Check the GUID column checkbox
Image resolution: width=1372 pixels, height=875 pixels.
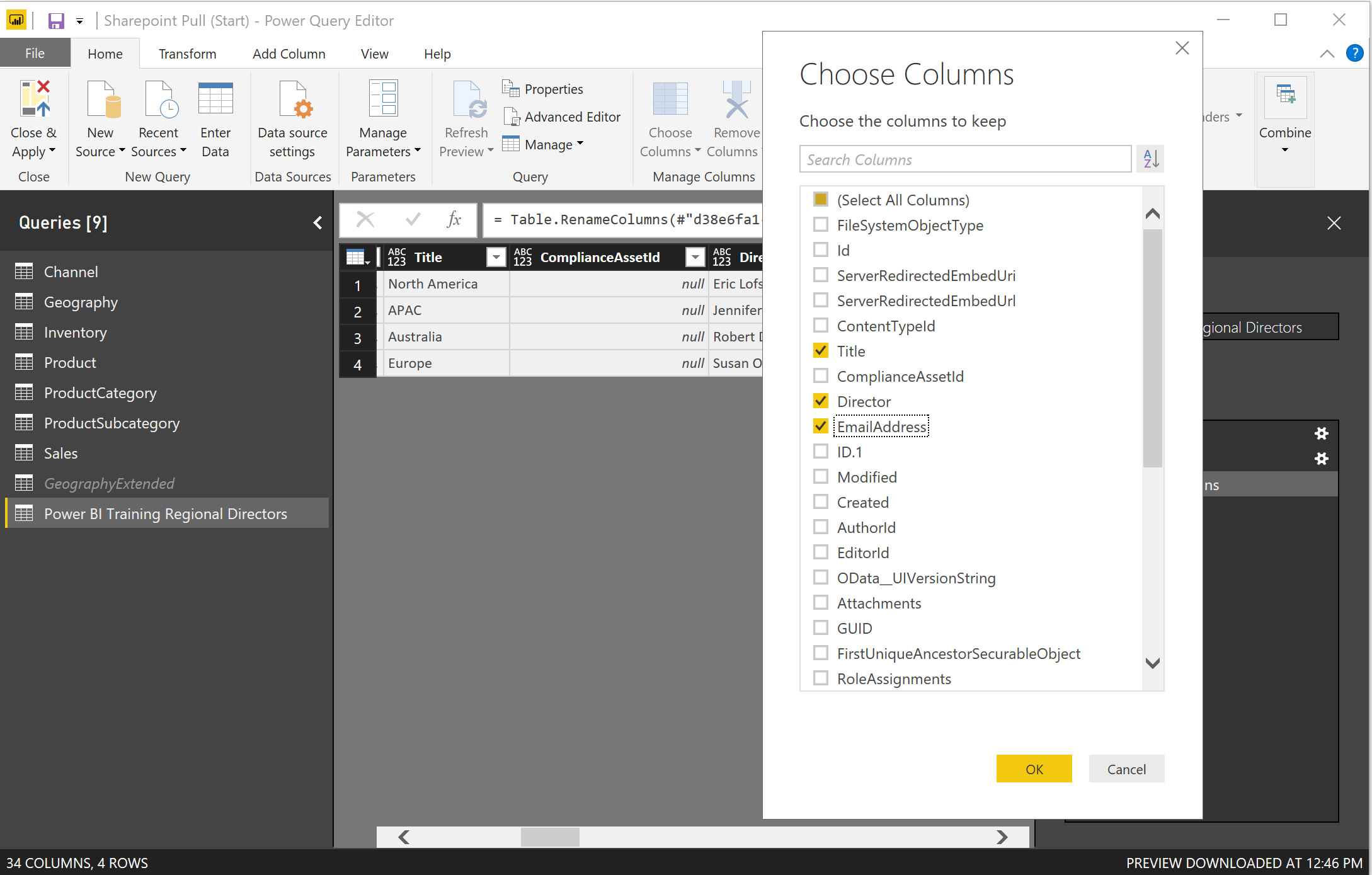[x=821, y=628]
